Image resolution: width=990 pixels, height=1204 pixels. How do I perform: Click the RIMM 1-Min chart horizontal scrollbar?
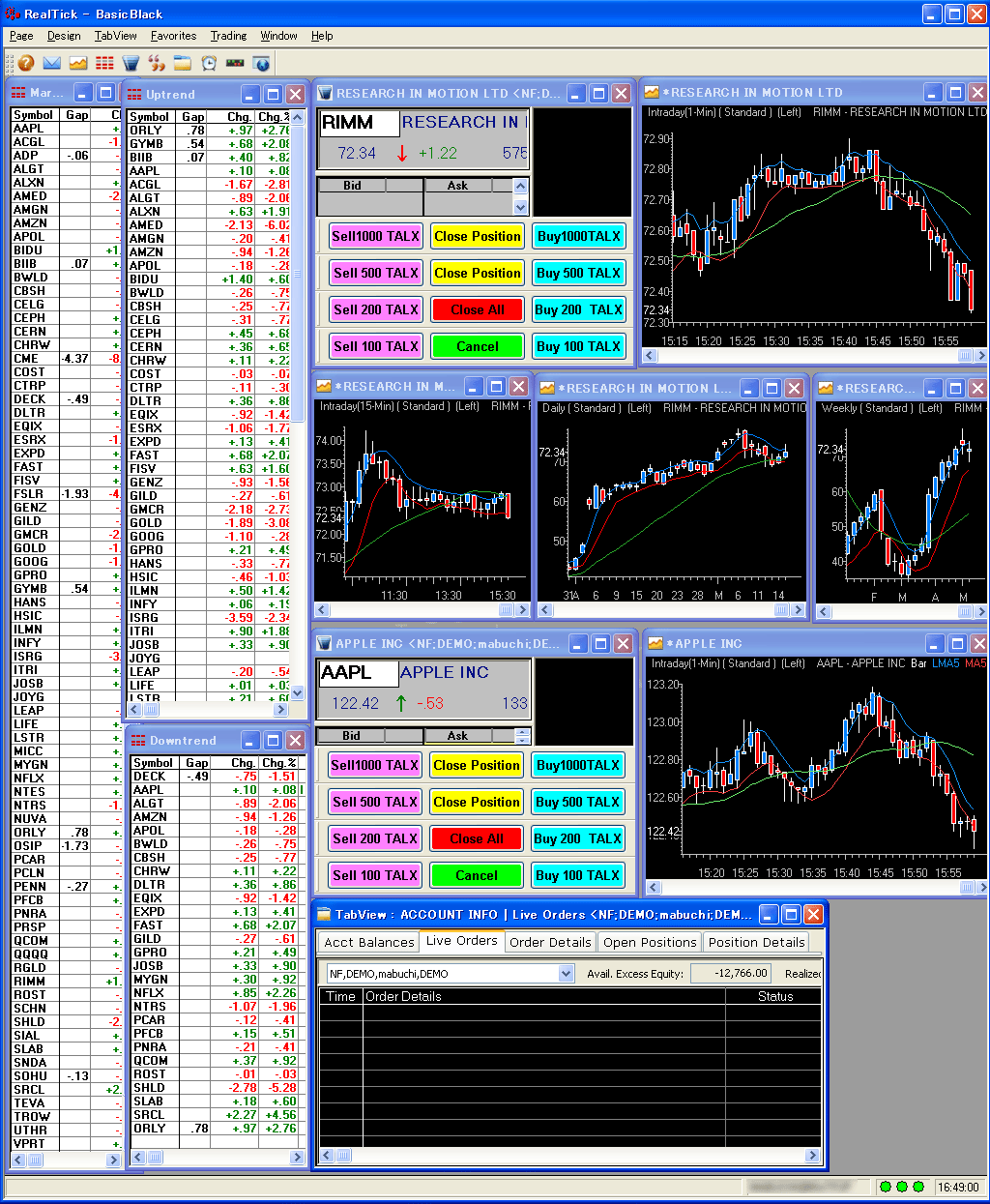[814, 356]
